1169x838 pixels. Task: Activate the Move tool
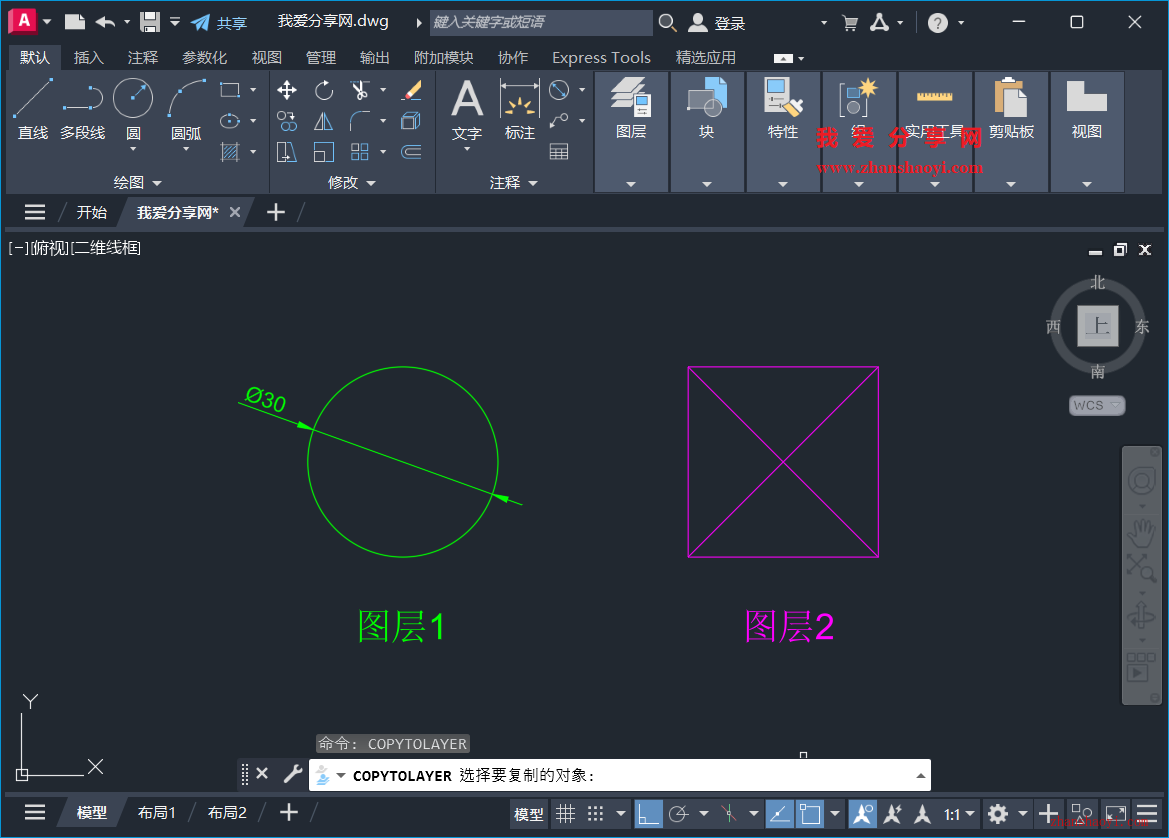coord(287,90)
